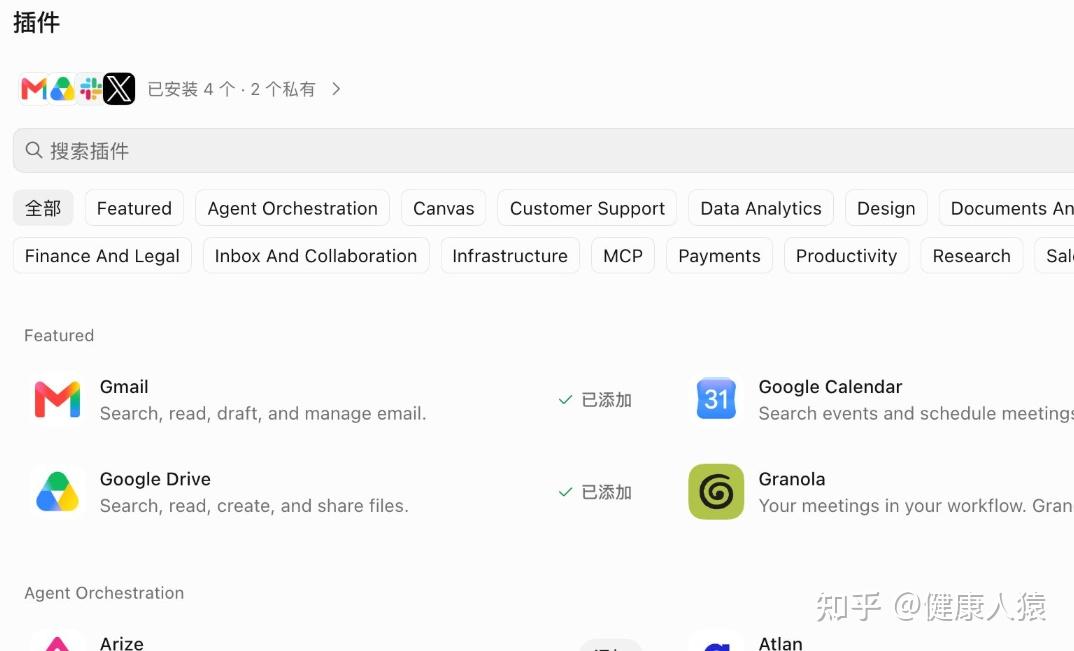
Task: Click the Google Calendar plugin title
Action: 830,386
